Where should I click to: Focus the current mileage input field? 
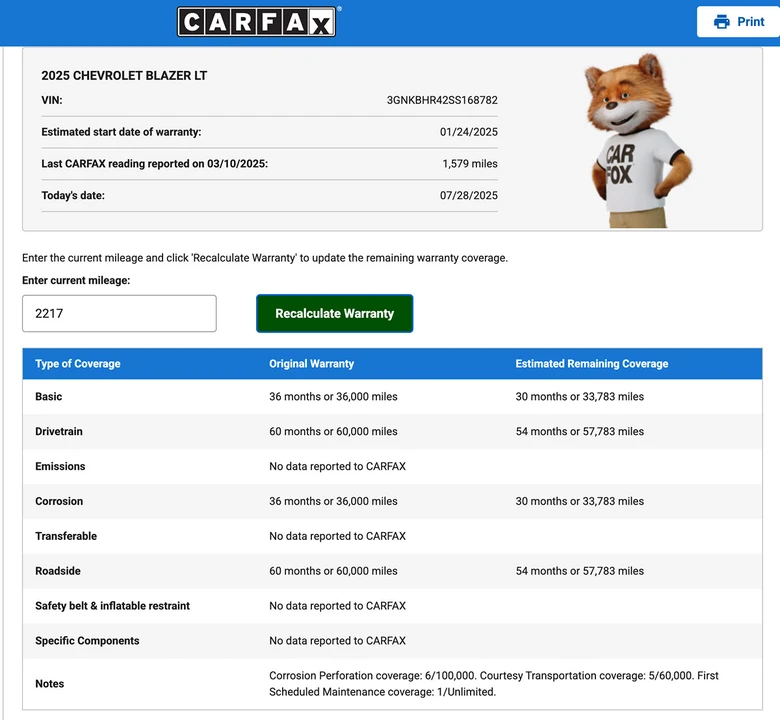click(119, 313)
